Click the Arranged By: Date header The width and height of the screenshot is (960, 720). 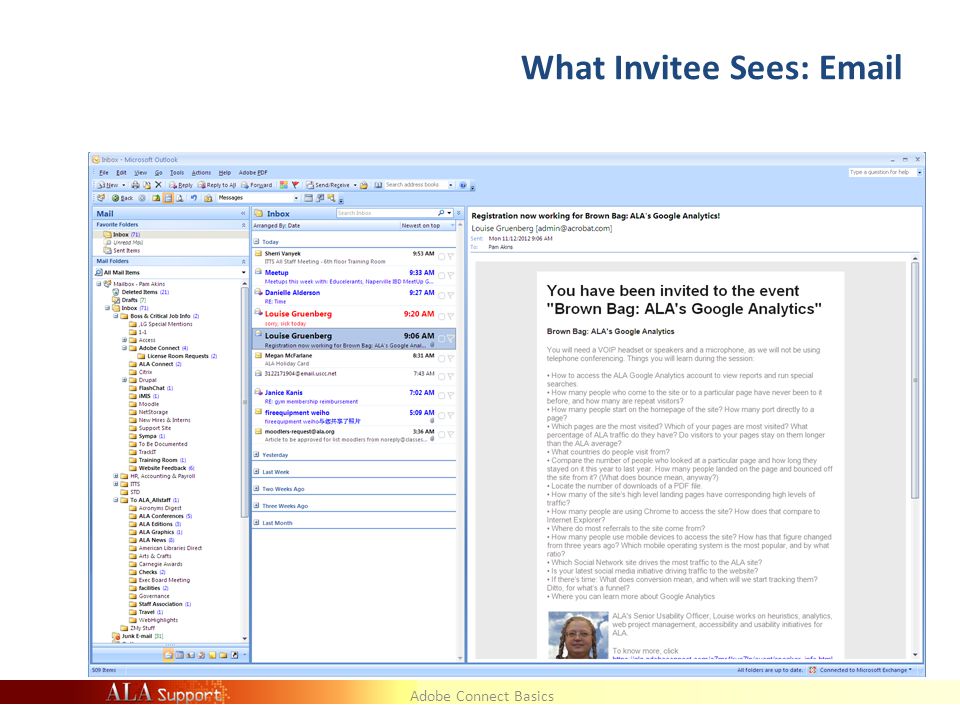tap(277, 226)
